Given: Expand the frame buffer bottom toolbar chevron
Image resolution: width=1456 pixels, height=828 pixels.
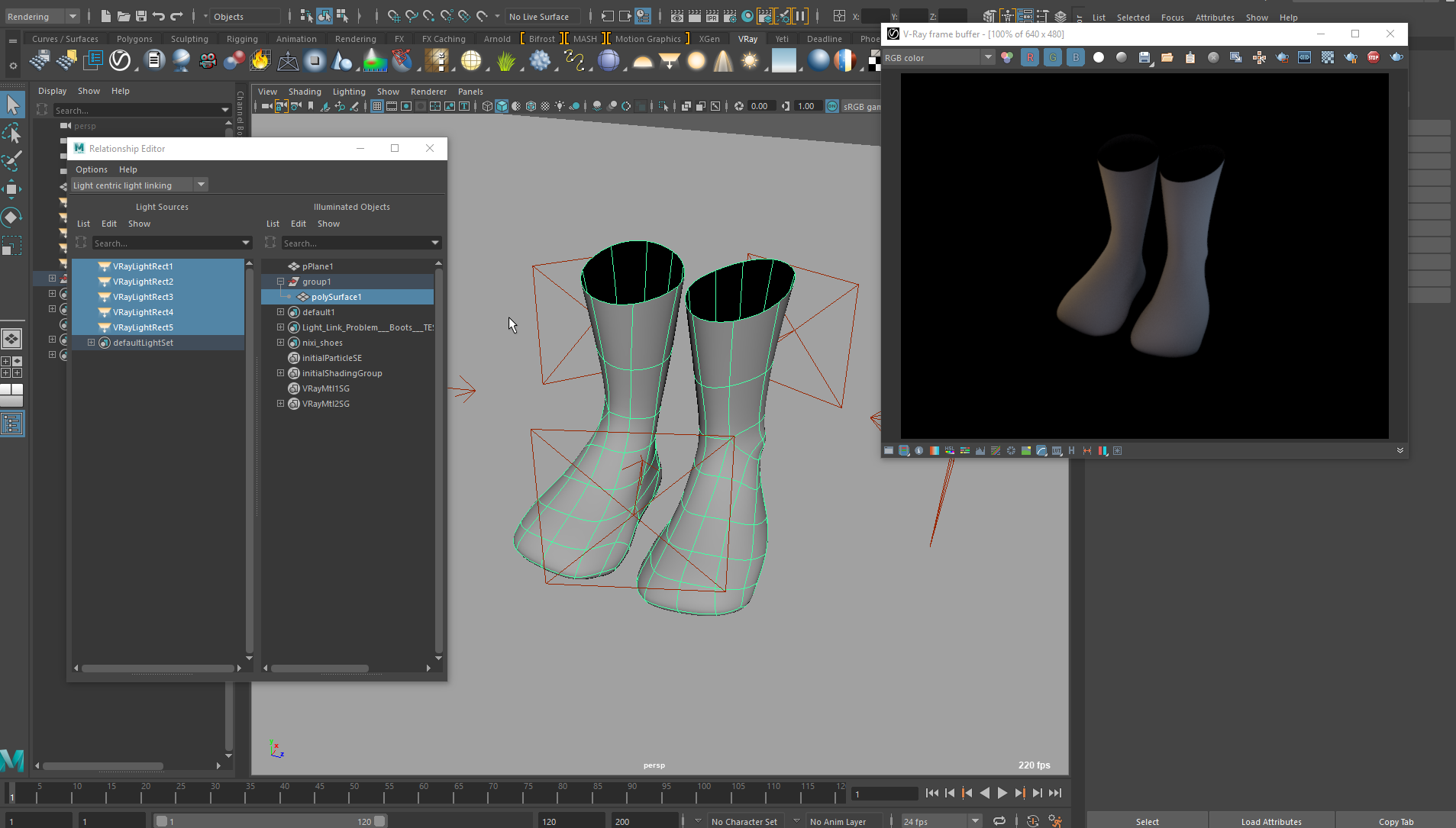Looking at the screenshot, I should [x=1400, y=451].
